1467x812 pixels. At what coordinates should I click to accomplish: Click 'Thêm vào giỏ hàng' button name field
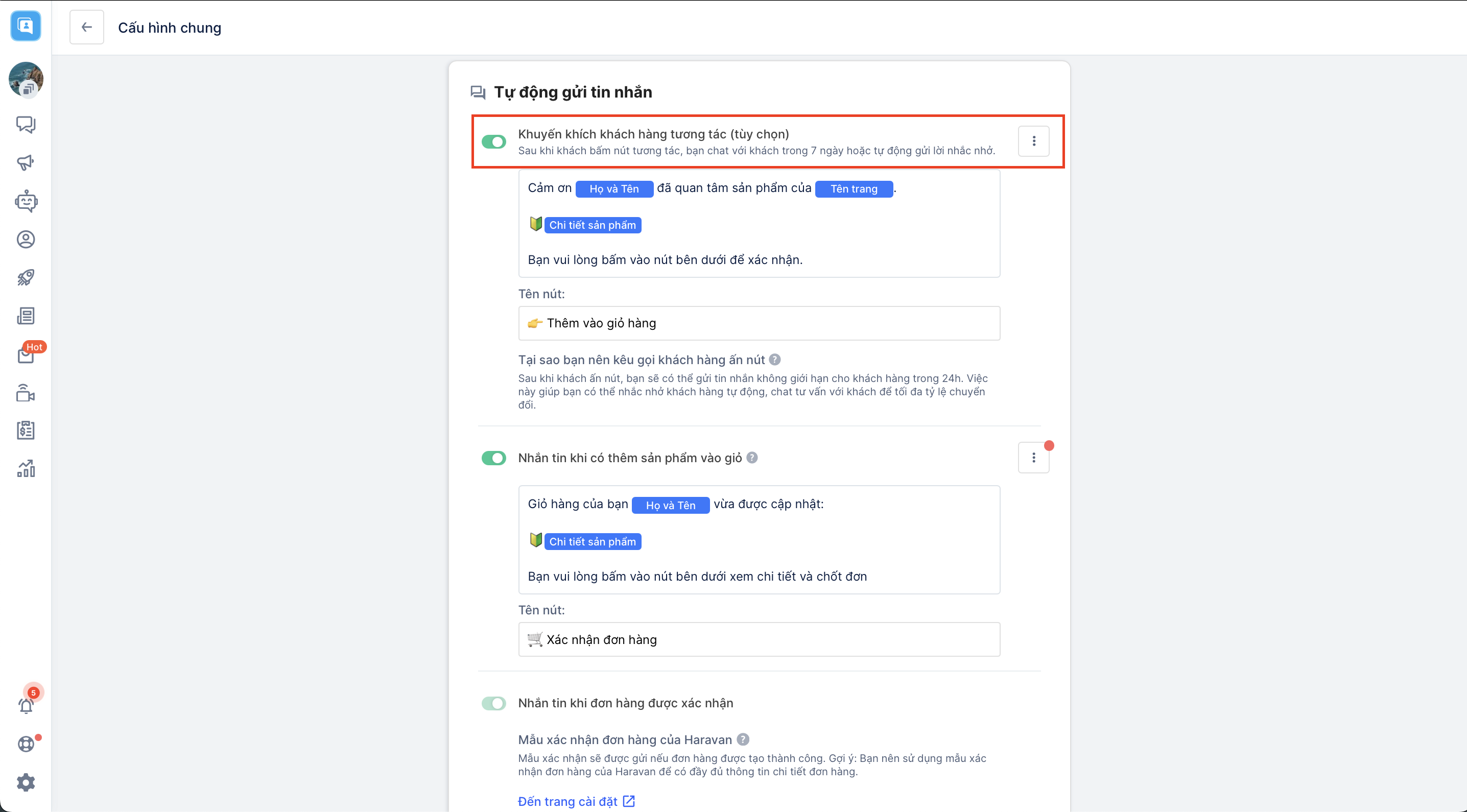(x=759, y=323)
